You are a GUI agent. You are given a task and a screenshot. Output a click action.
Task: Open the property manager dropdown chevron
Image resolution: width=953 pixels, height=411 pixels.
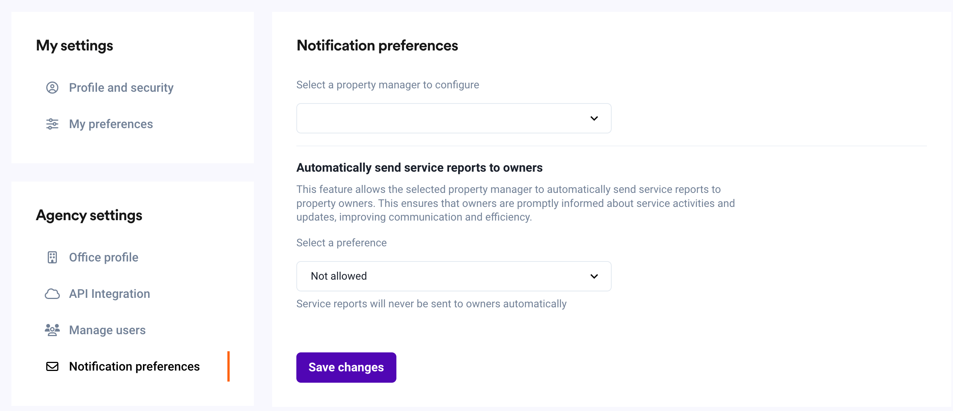click(x=594, y=118)
